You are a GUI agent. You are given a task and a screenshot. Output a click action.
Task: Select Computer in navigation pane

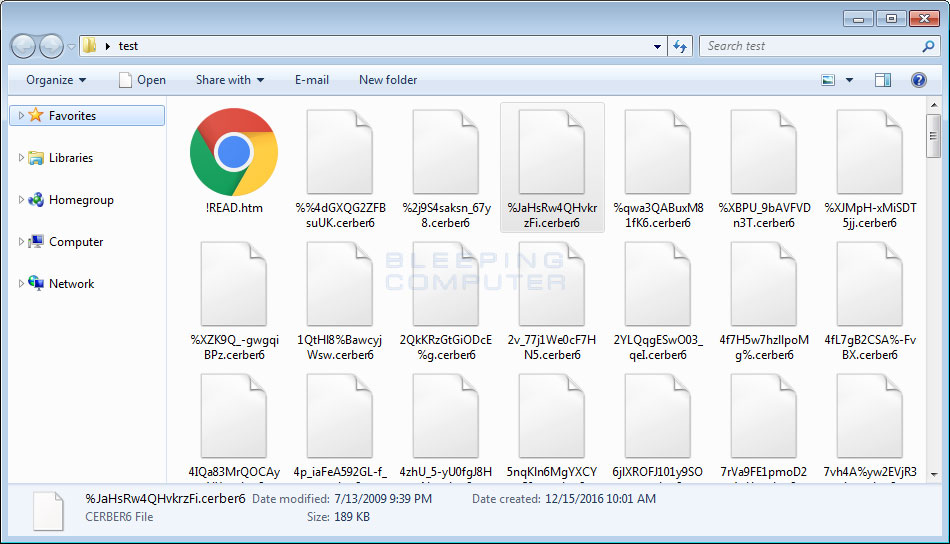point(76,242)
